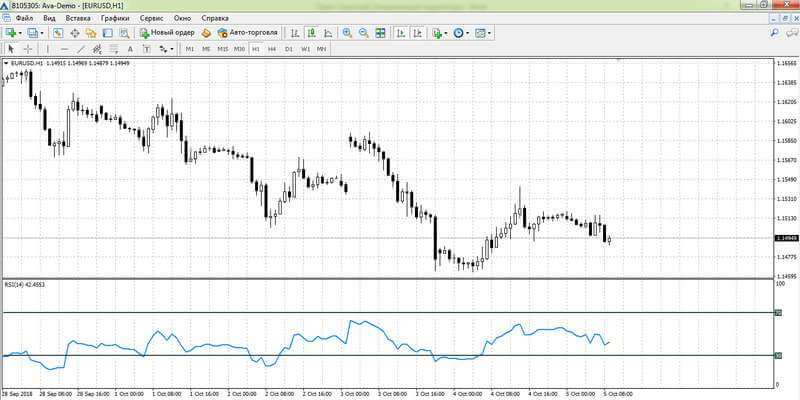The image size is (800, 400).
Task: Switch to M15 timeframe
Action: pos(222,49)
